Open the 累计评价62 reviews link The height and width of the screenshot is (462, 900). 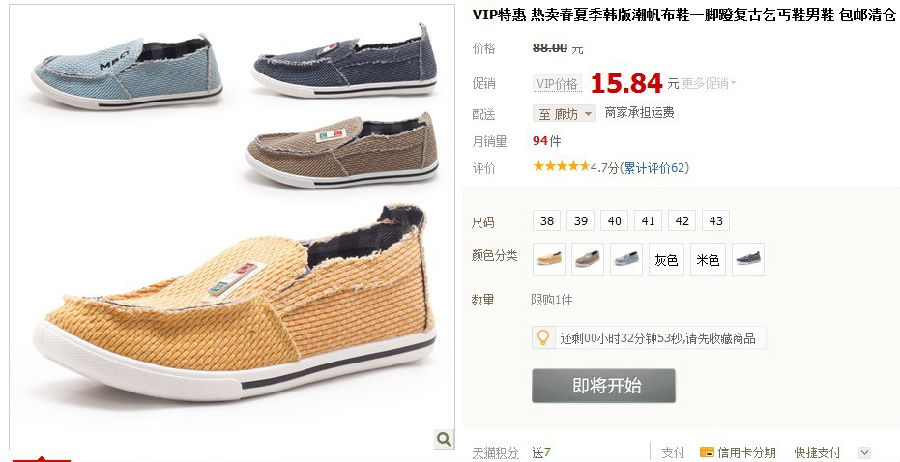point(654,168)
